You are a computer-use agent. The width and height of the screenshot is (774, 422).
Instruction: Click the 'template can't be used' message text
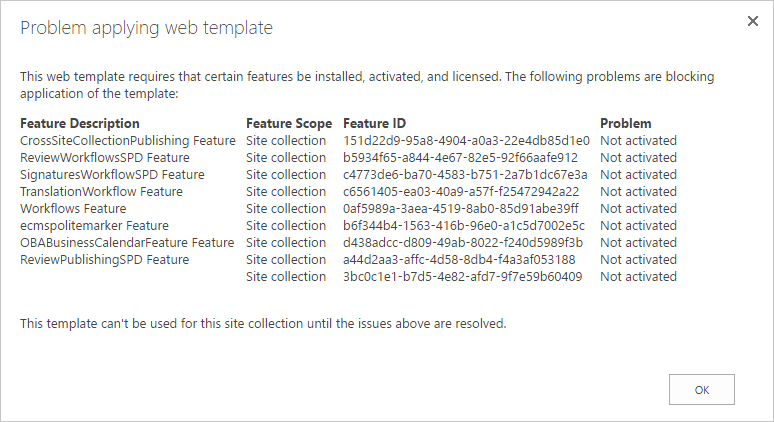click(x=263, y=324)
